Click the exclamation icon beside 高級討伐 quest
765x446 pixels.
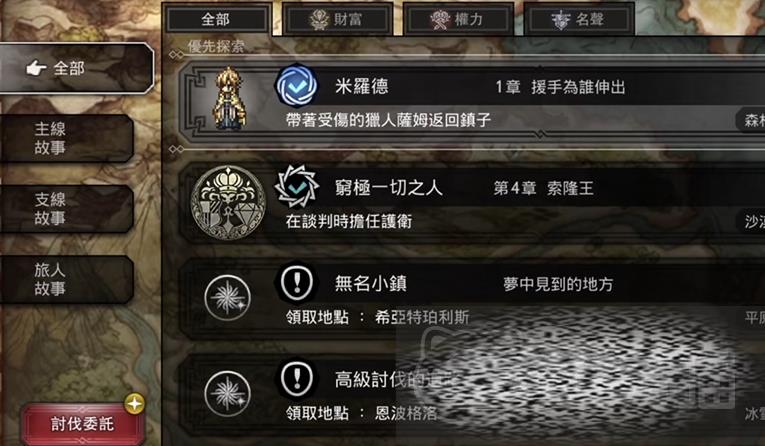(x=297, y=379)
